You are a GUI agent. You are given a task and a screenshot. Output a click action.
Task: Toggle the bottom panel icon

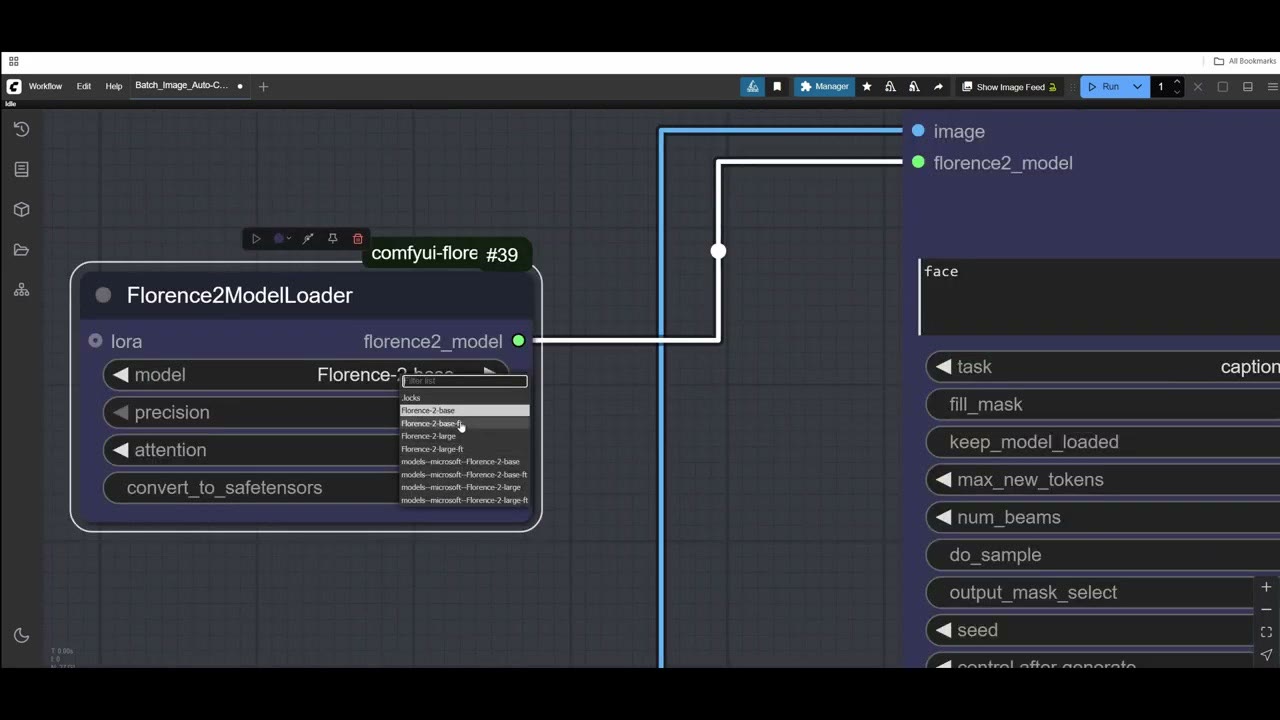(x=1248, y=87)
